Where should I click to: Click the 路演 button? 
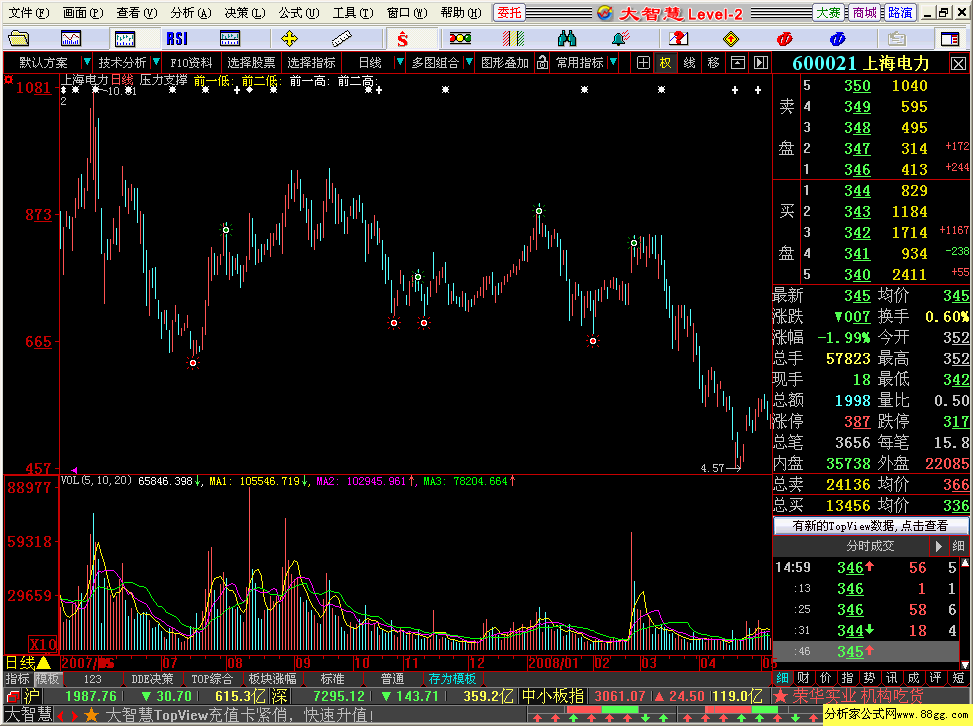(x=899, y=12)
